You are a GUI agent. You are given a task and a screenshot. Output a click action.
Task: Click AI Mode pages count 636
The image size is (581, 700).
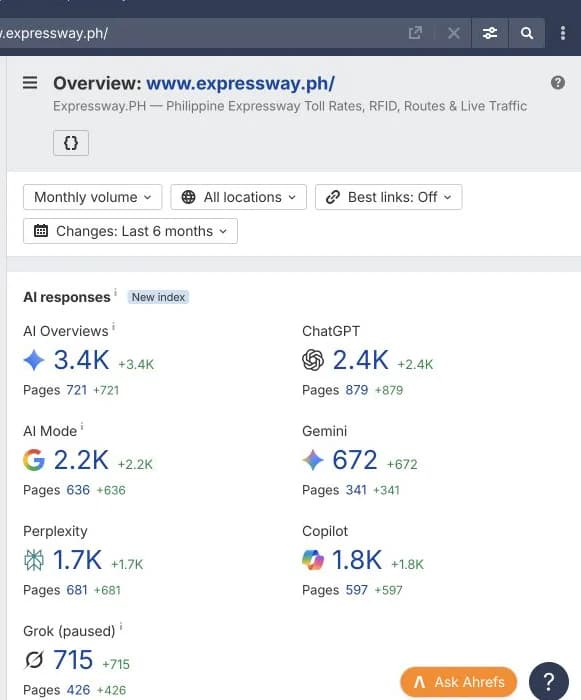[78, 490]
